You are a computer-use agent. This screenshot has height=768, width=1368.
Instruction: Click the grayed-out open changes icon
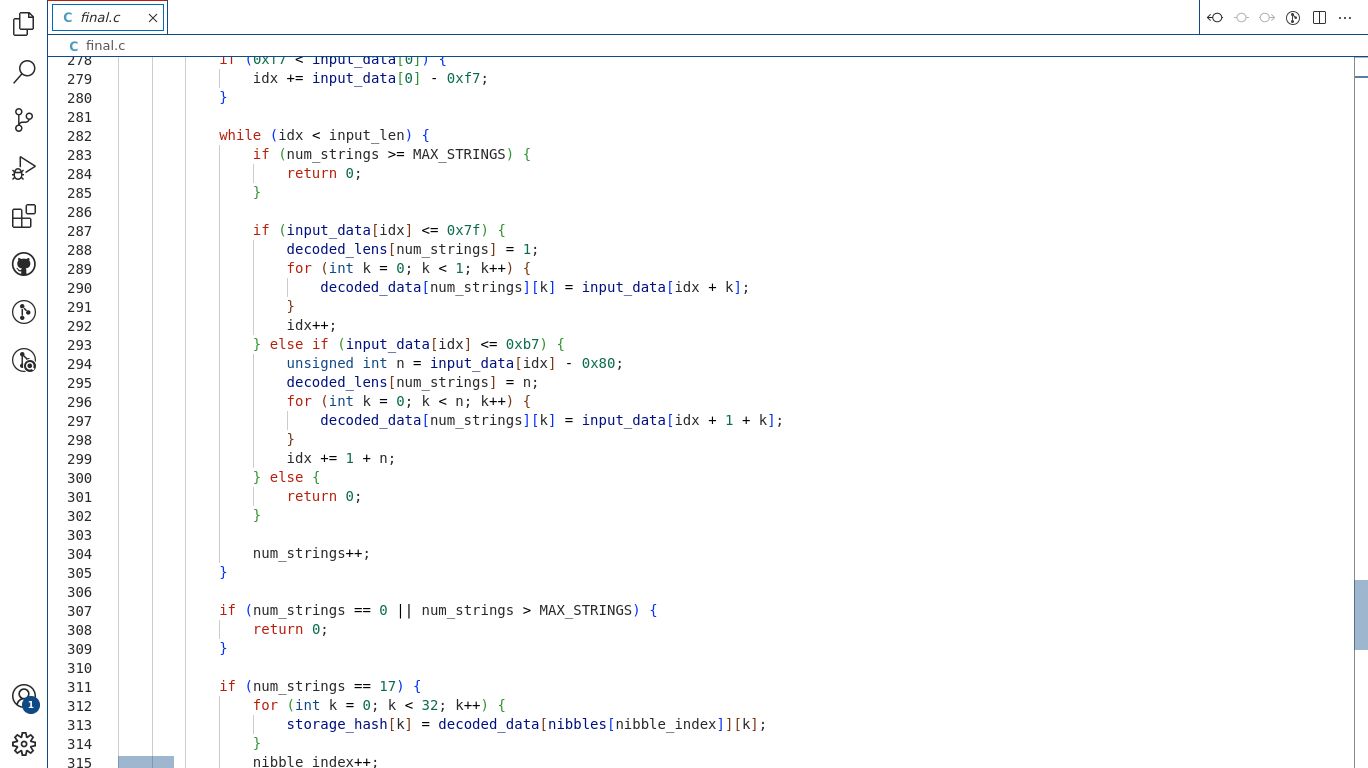click(x=1241, y=17)
